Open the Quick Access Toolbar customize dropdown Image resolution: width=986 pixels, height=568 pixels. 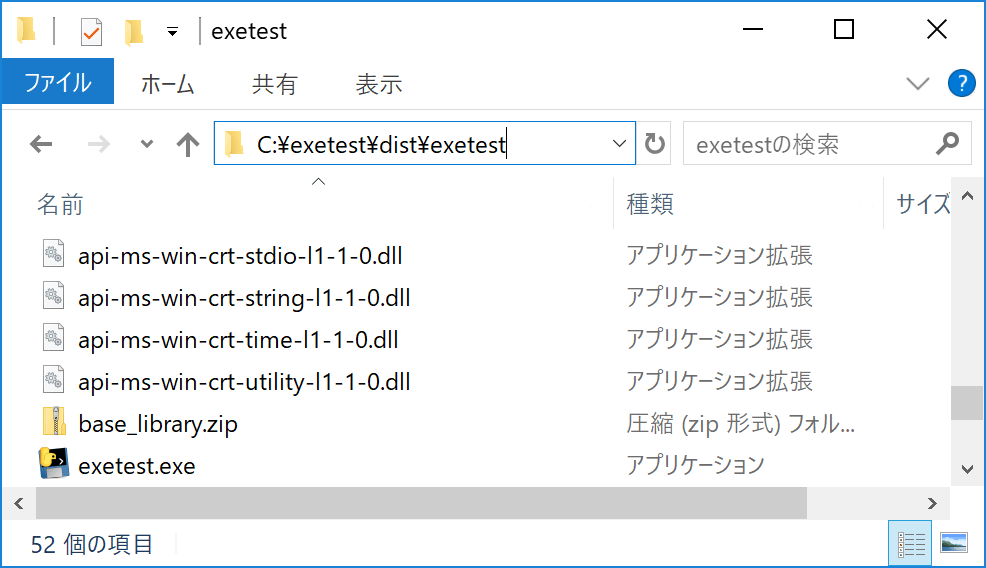[172, 31]
